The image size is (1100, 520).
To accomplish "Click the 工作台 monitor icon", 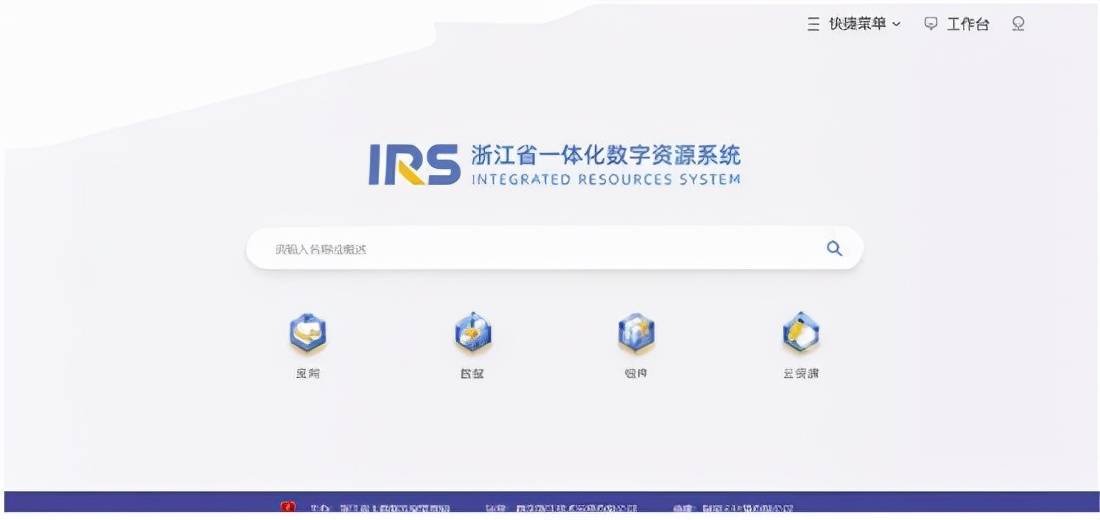I will point(931,24).
